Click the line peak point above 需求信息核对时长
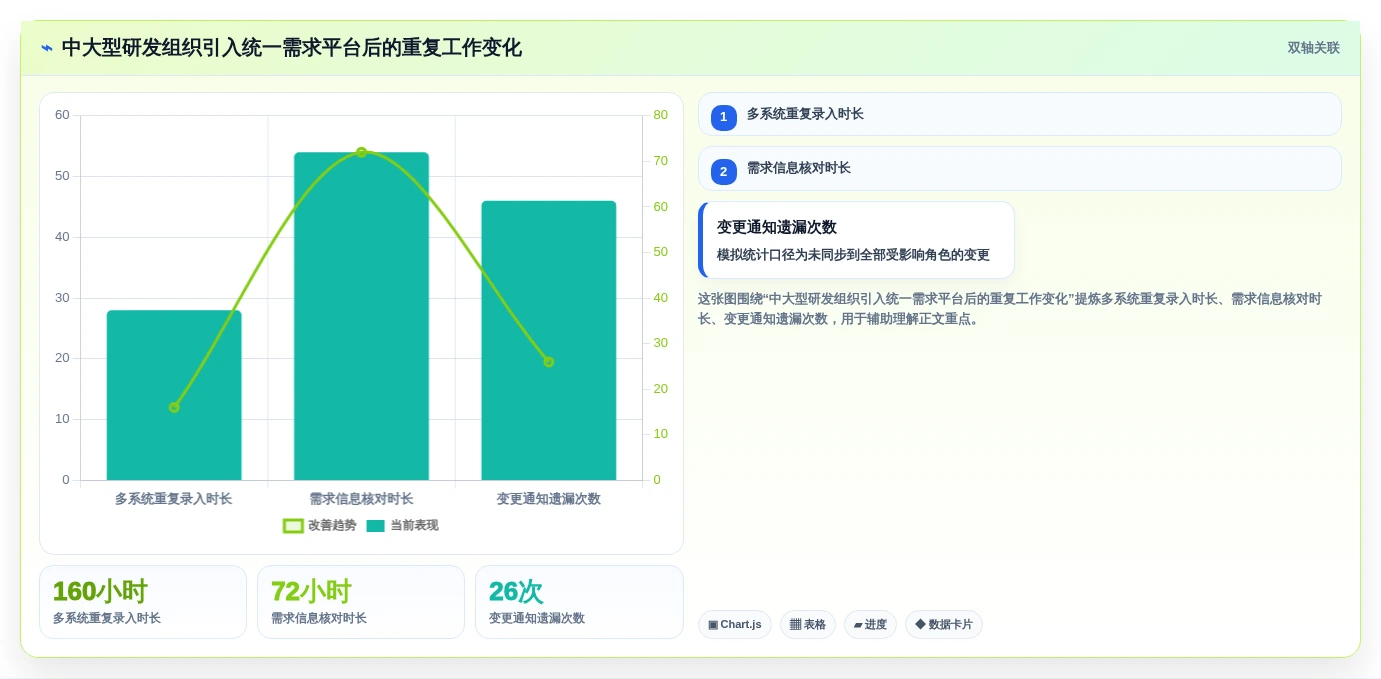Screen dimensions: 1381x679 pos(362,152)
